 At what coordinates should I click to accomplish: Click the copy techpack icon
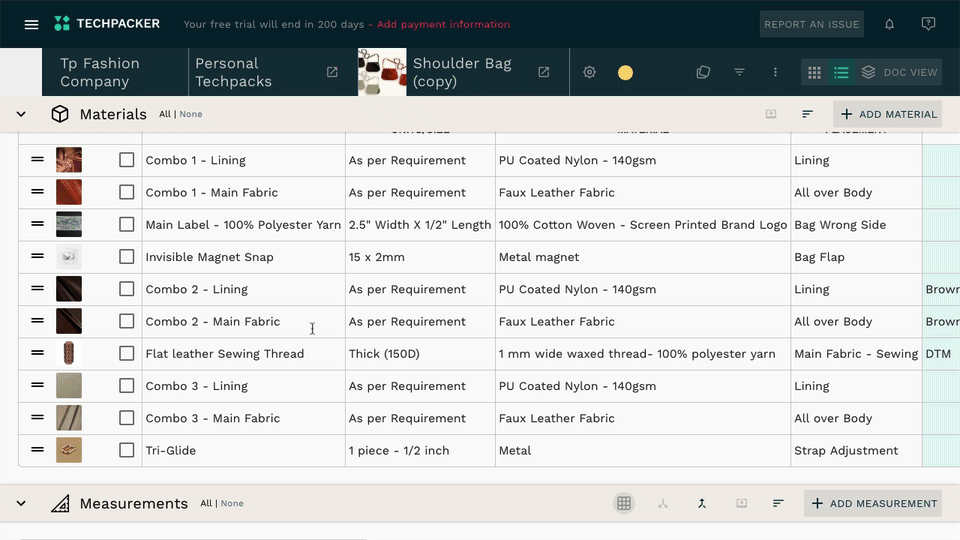tap(703, 72)
